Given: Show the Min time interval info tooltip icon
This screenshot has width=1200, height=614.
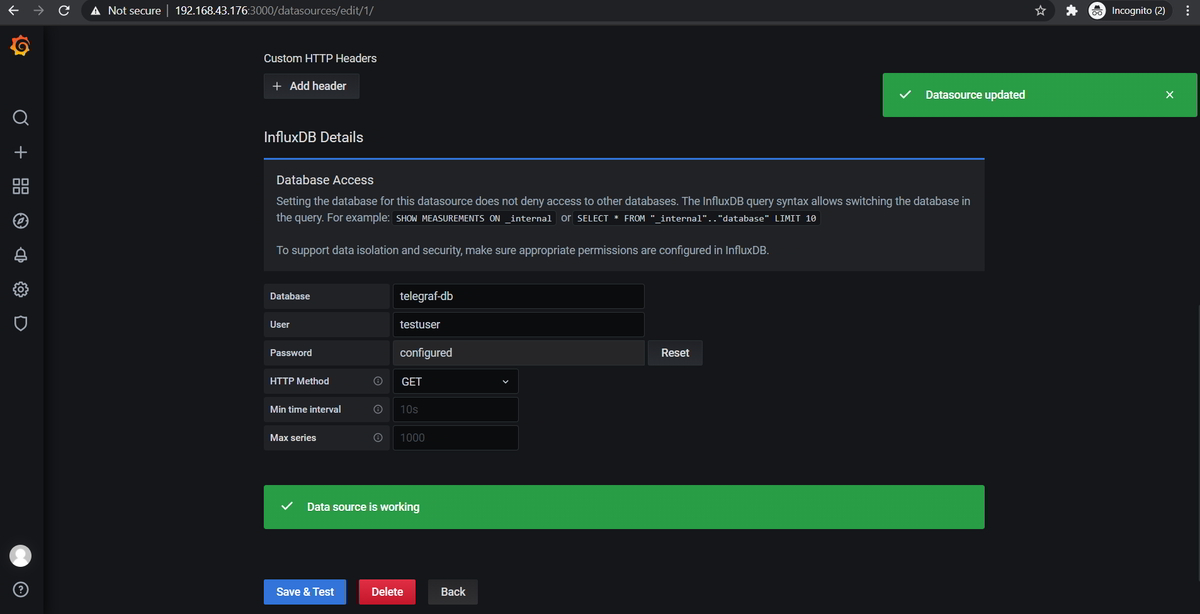Looking at the screenshot, I should click(x=378, y=410).
